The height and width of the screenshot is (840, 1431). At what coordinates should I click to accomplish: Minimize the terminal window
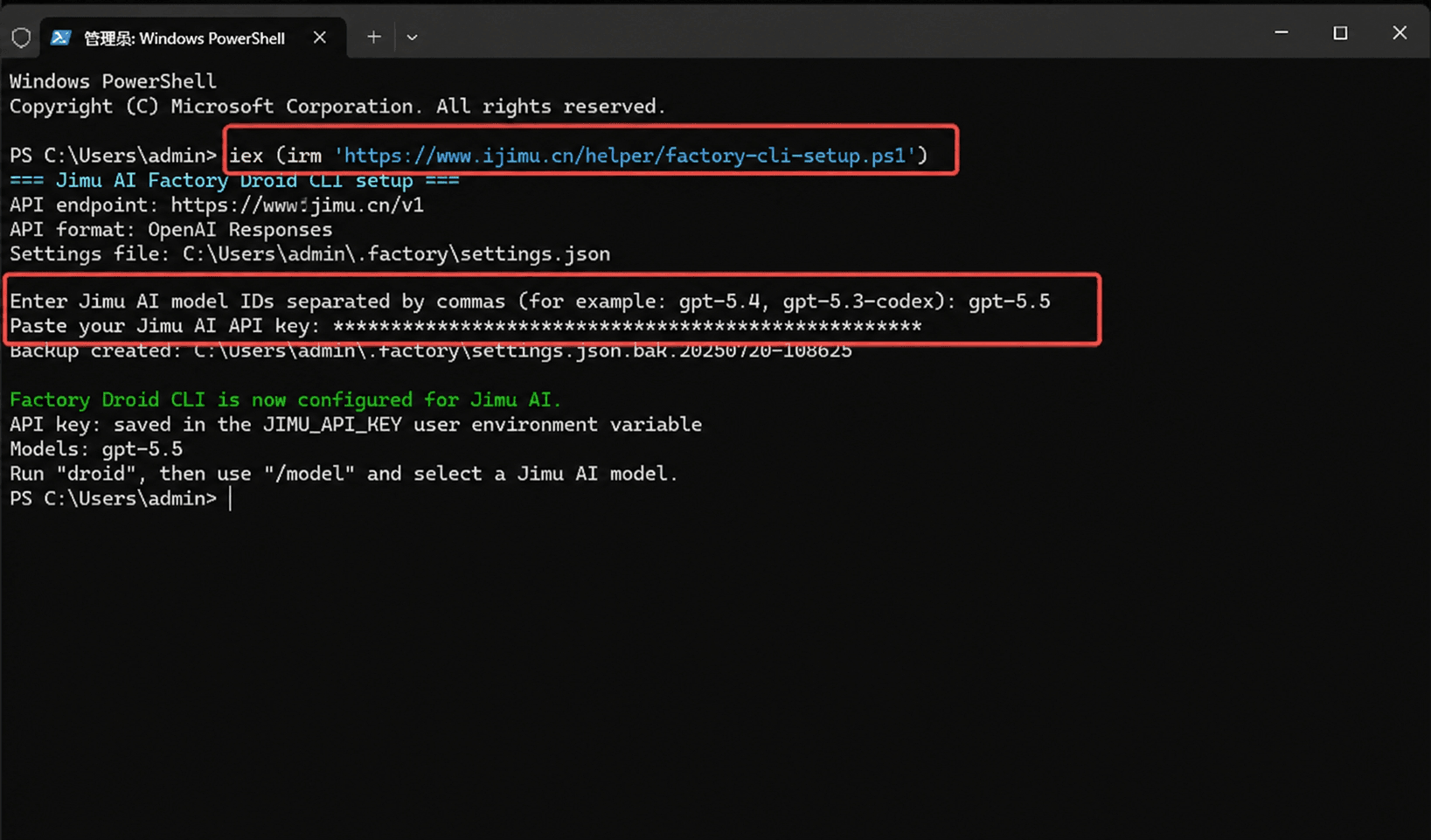coord(1281,33)
